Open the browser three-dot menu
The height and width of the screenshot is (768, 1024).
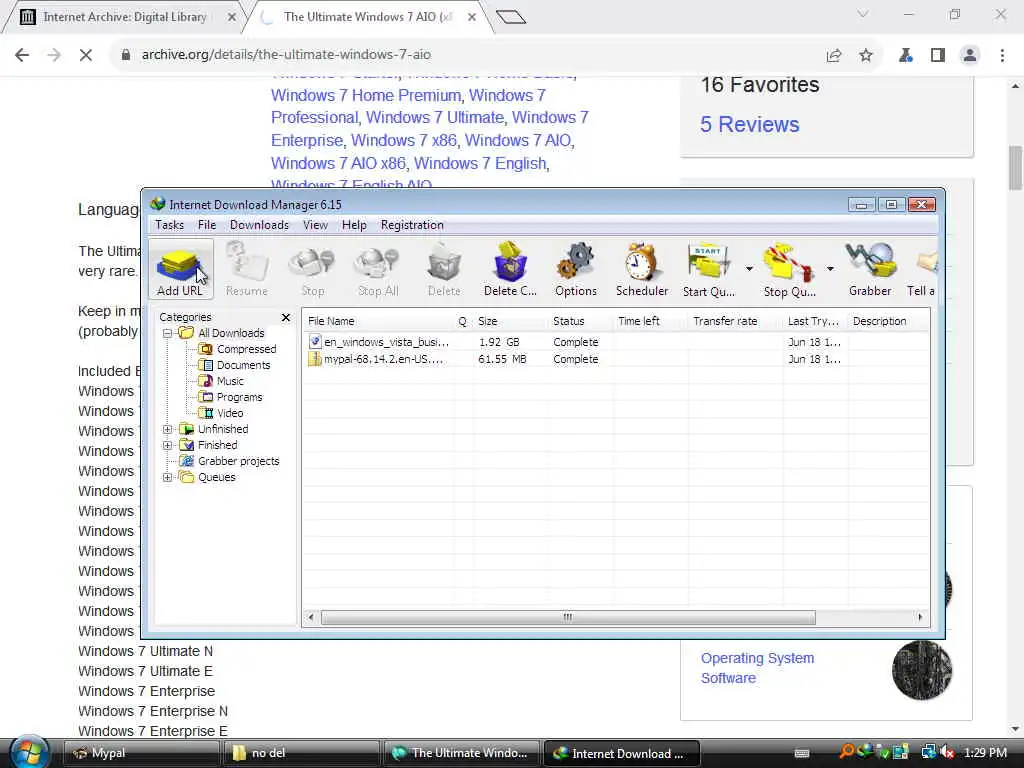coord(1002,56)
